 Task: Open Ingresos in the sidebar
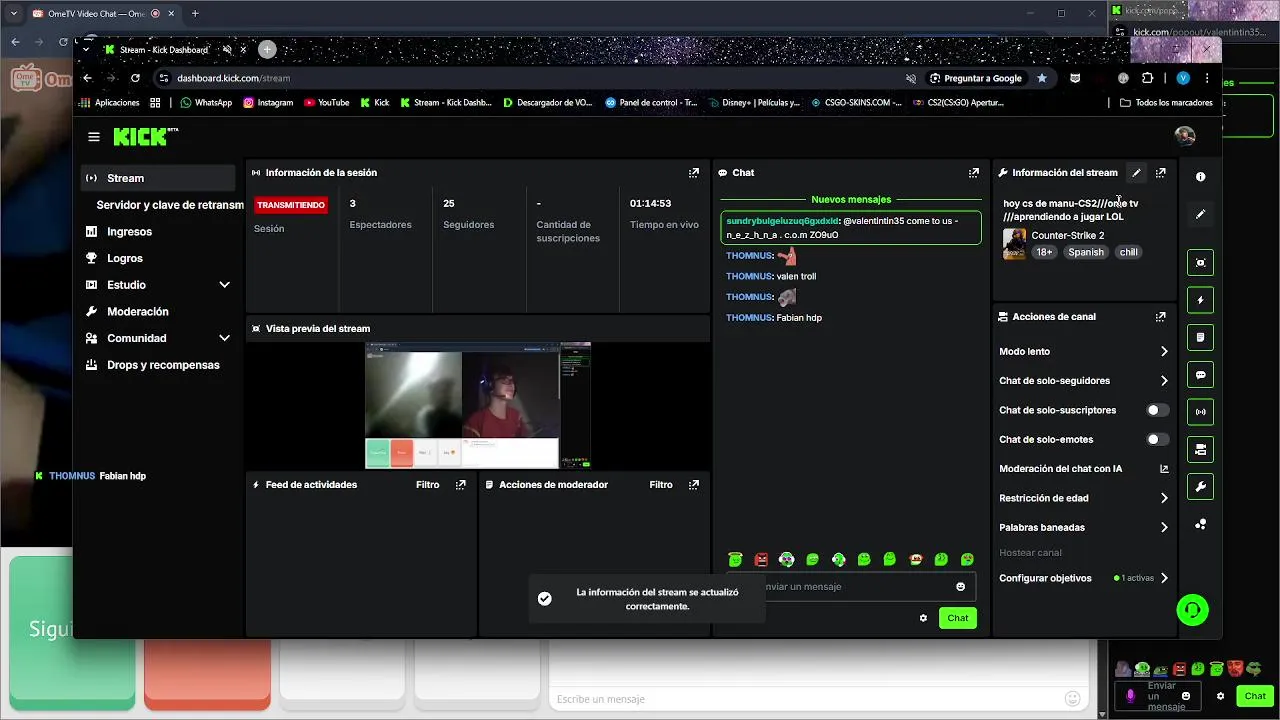(159, 232)
